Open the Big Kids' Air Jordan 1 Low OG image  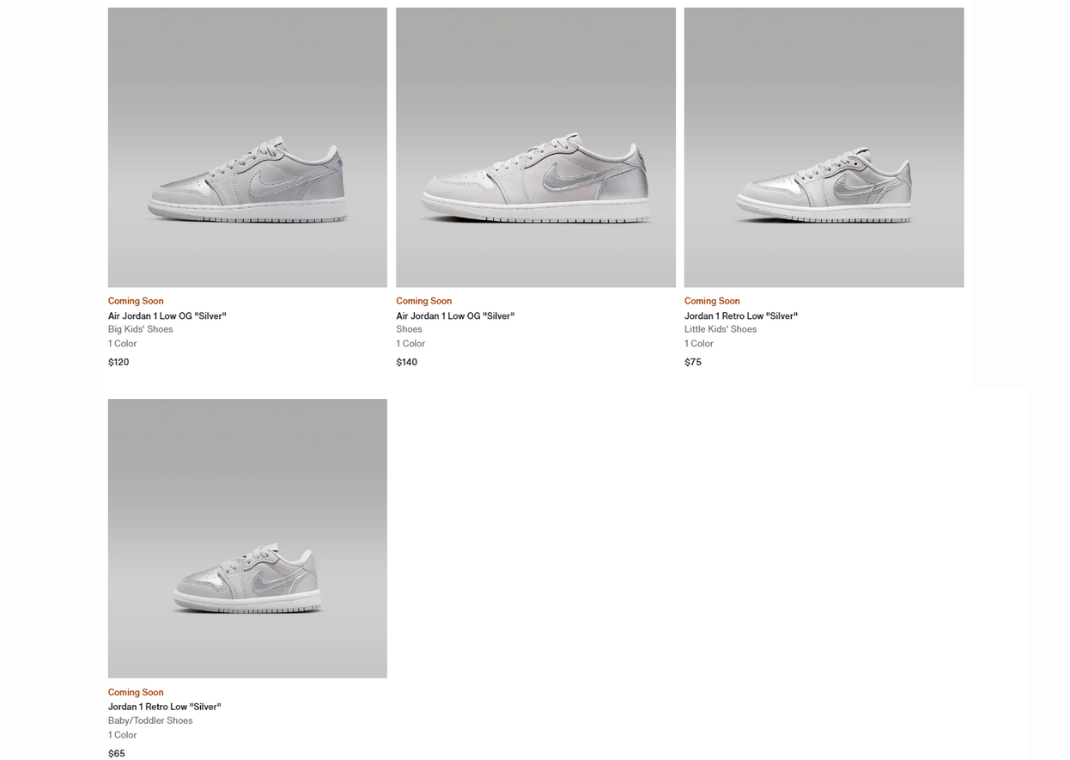click(x=247, y=147)
